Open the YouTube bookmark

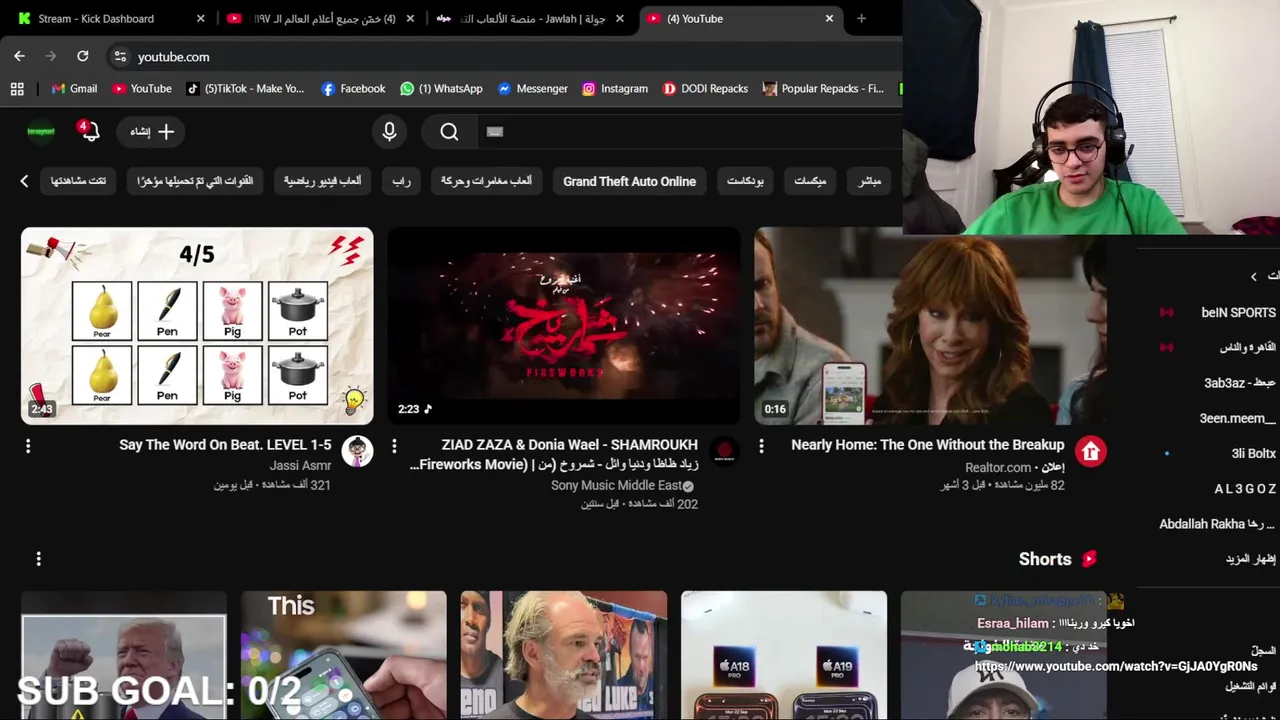(142, 89)
